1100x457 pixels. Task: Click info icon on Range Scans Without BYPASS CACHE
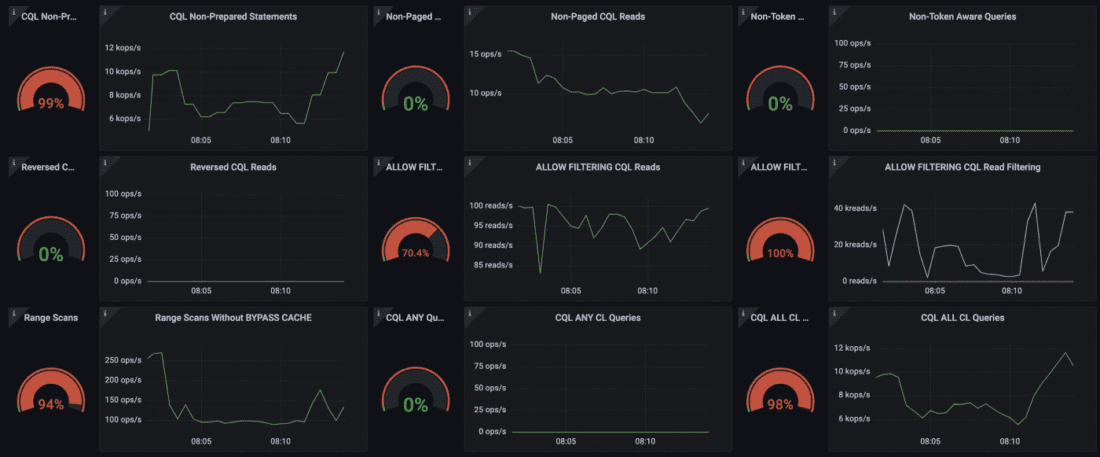pos(105,311)
